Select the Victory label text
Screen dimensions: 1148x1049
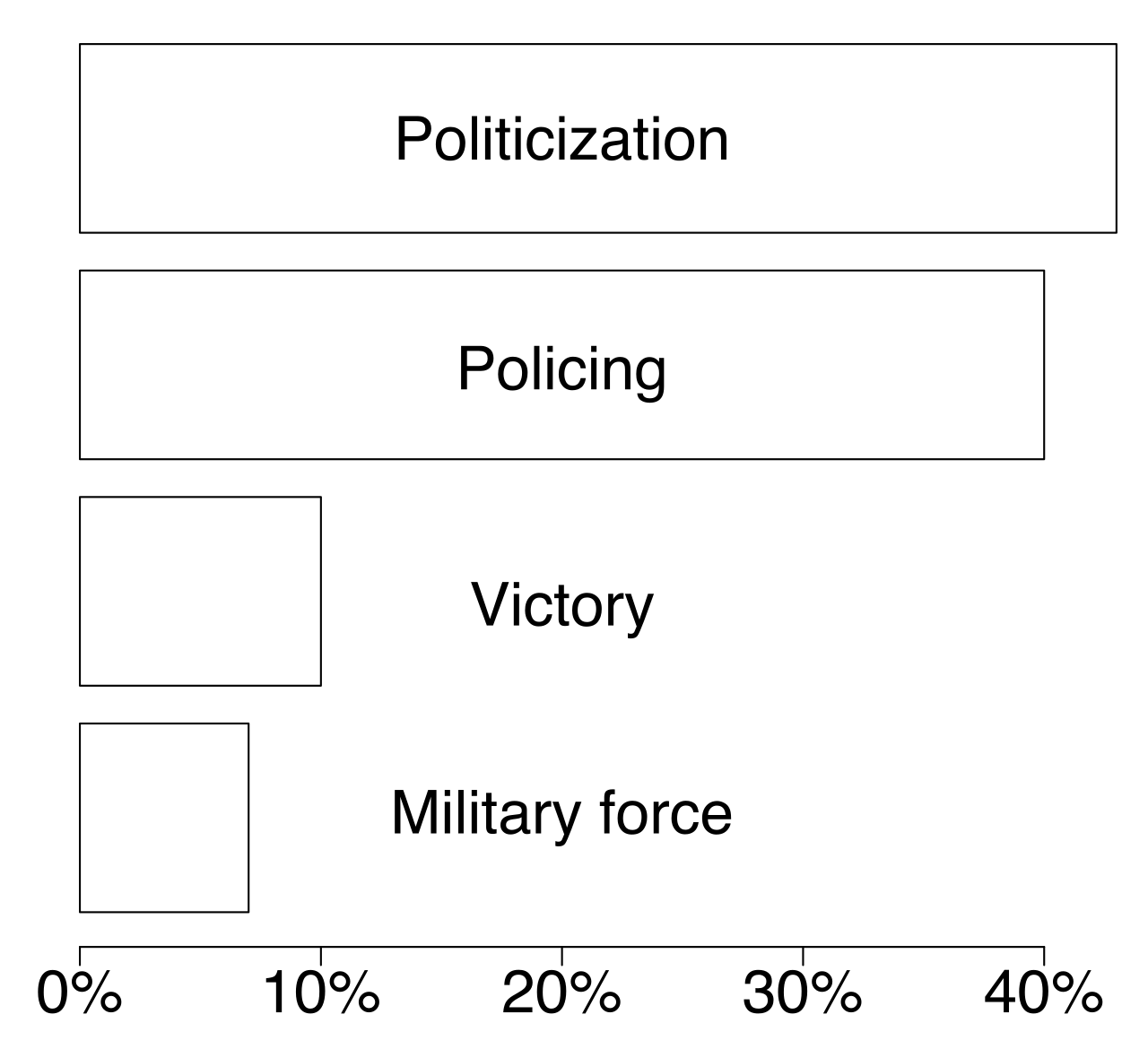click(x=562, y=606)
